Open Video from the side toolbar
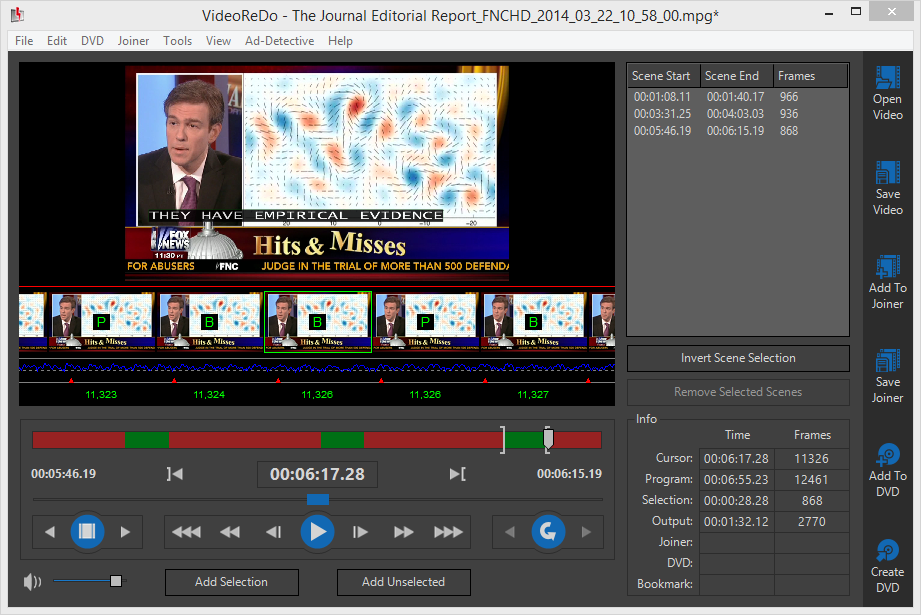Image resolution: width=921 pixels, height=615 pixels. 888,93
